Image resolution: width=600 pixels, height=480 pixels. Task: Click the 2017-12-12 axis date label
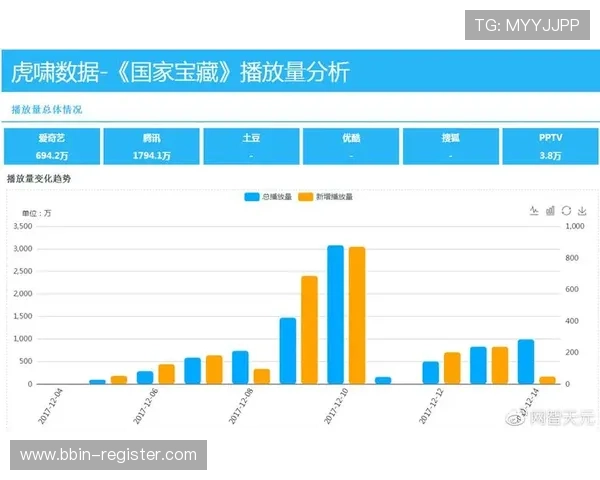432,406
